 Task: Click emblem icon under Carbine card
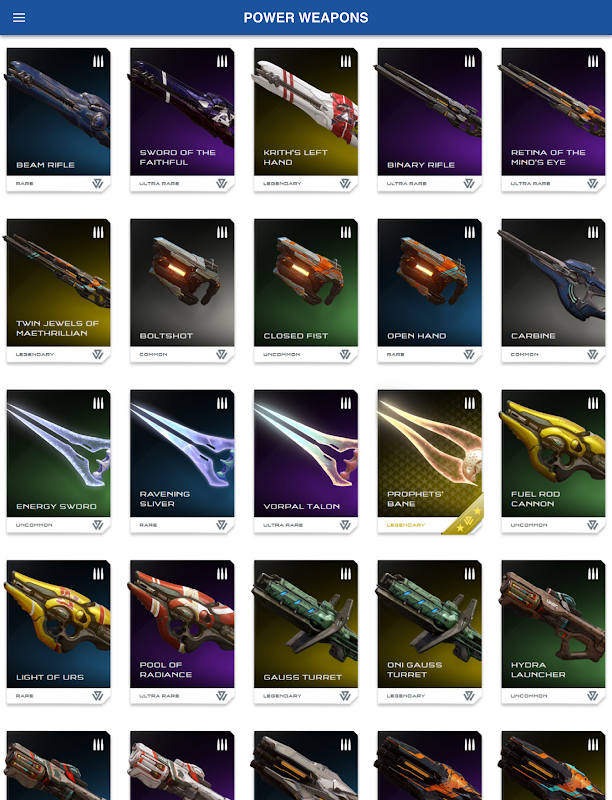pos(592,354)
